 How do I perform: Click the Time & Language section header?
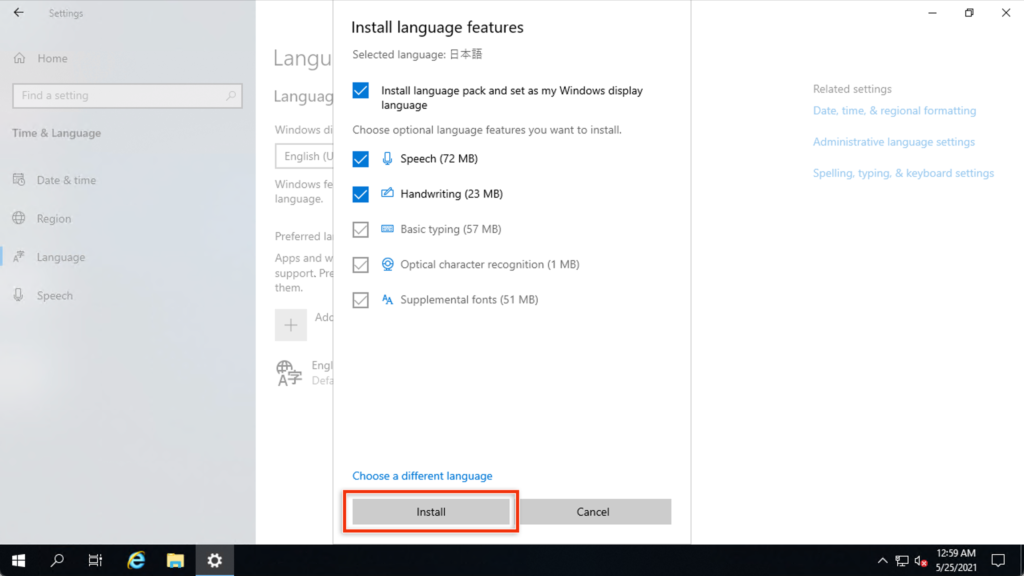[56, 133]
